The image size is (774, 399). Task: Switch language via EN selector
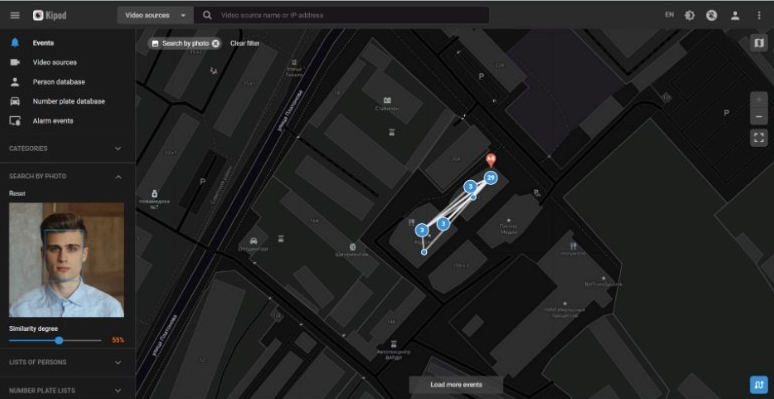[669, 15]
